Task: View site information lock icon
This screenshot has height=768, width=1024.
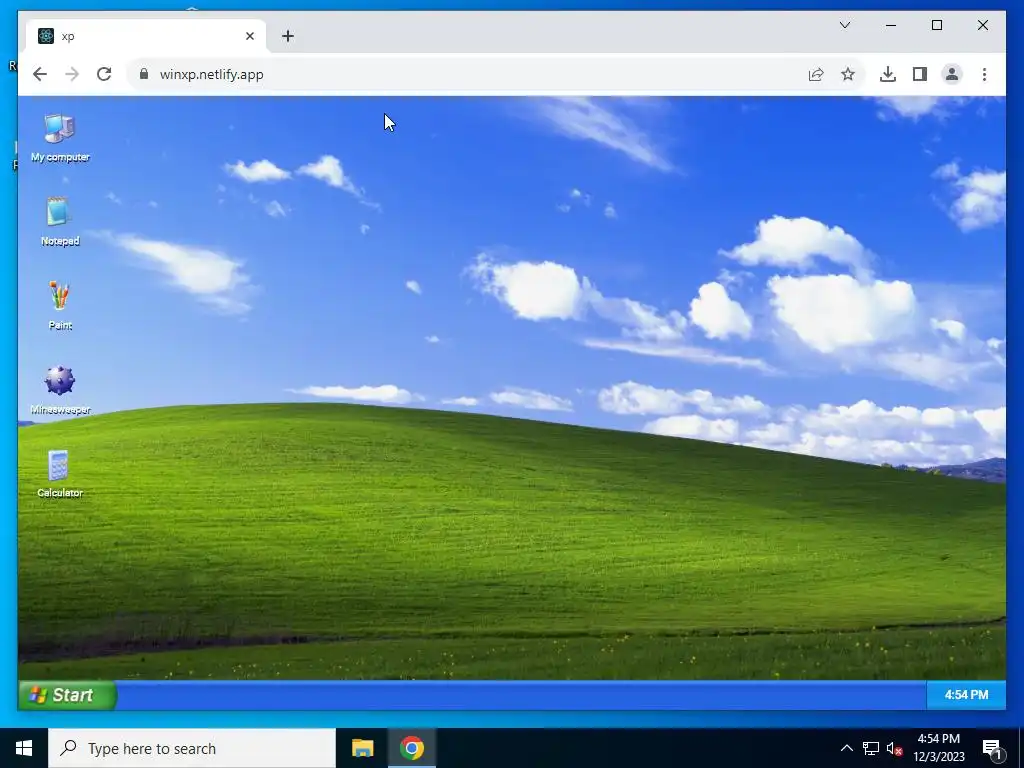Action: point(144,74)
